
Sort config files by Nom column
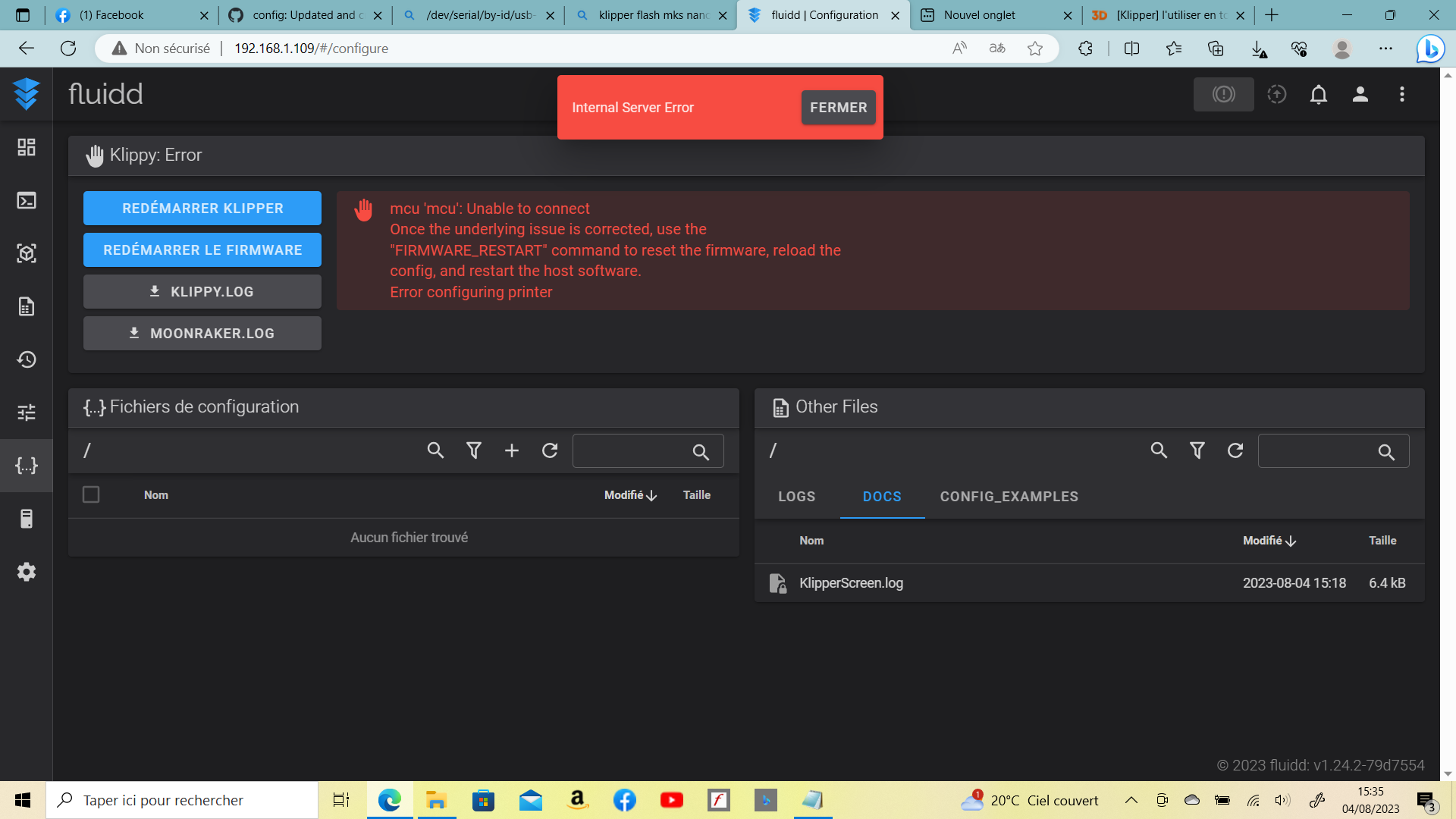point(156,495)
